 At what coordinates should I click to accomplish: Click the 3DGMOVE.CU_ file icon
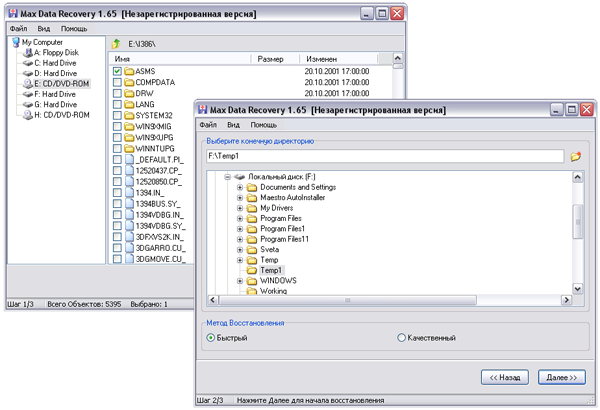129,259
